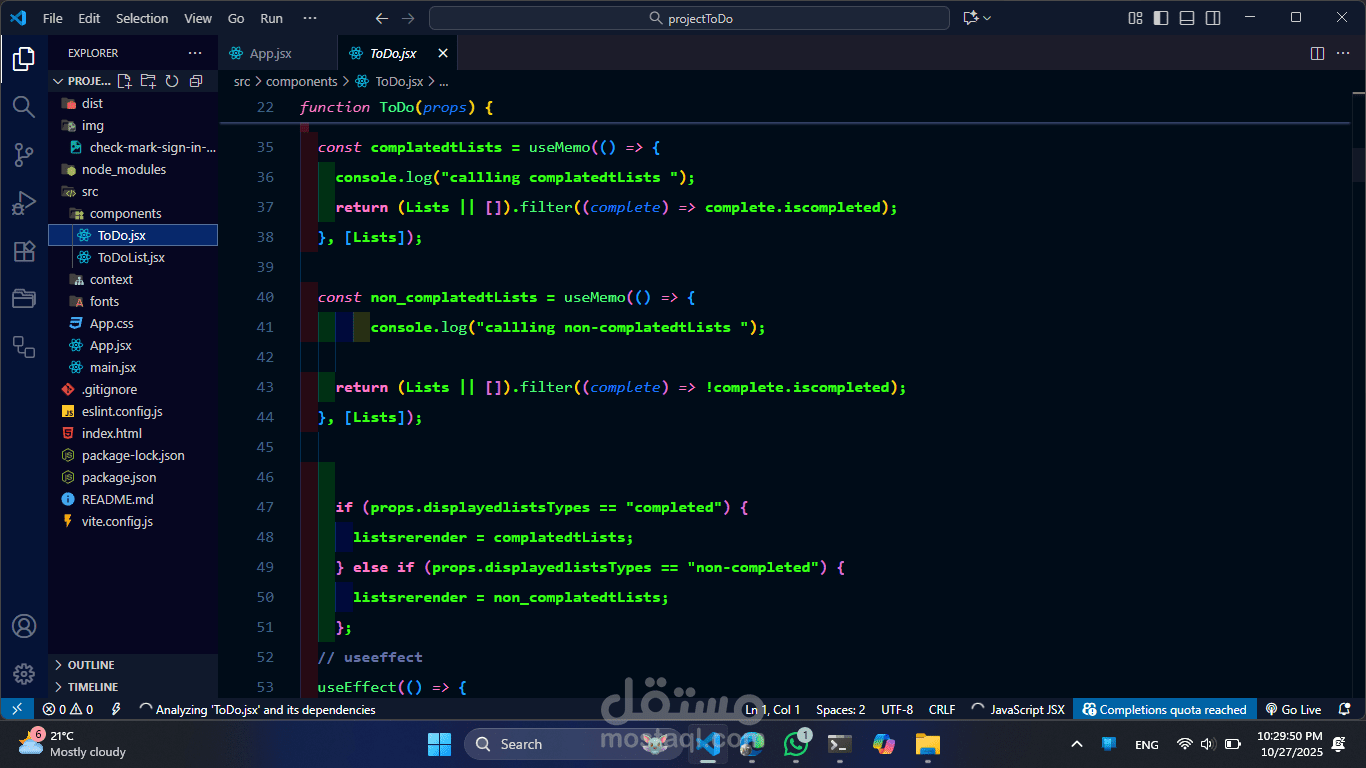Open the Extensions view
The width and height of the screenshot is (1366, 768).
[x=24, y=251]
